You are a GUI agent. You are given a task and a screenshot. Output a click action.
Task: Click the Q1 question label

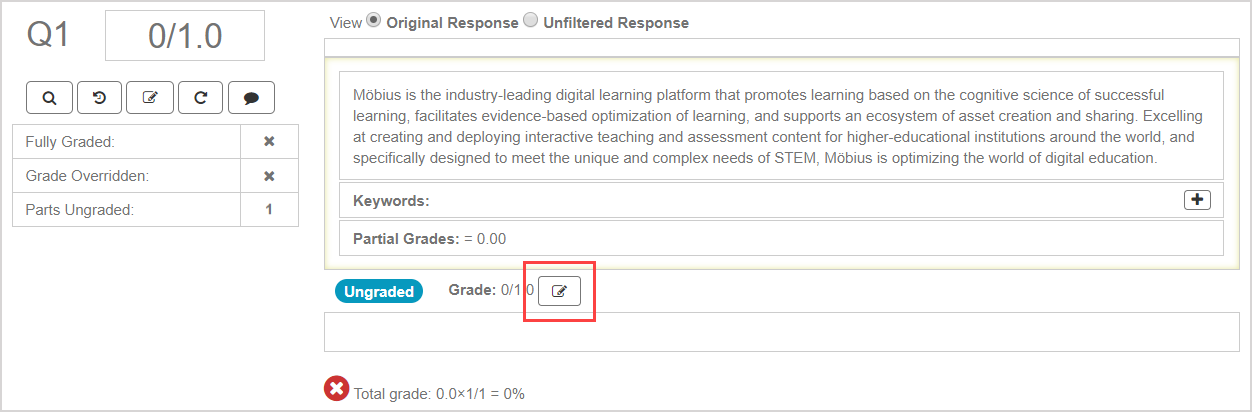click(49, 35)
